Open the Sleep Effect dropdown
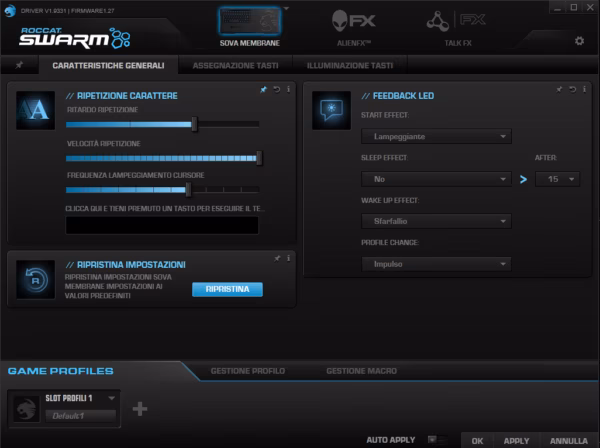This screenshot has width=600, height=448. [436, 179]
